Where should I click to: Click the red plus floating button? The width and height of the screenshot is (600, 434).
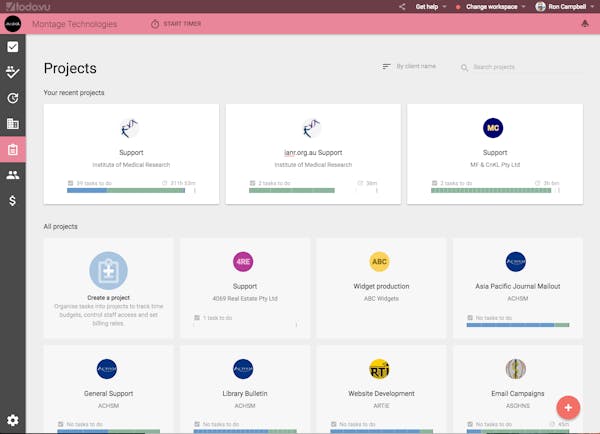click(x=568, y=408)
